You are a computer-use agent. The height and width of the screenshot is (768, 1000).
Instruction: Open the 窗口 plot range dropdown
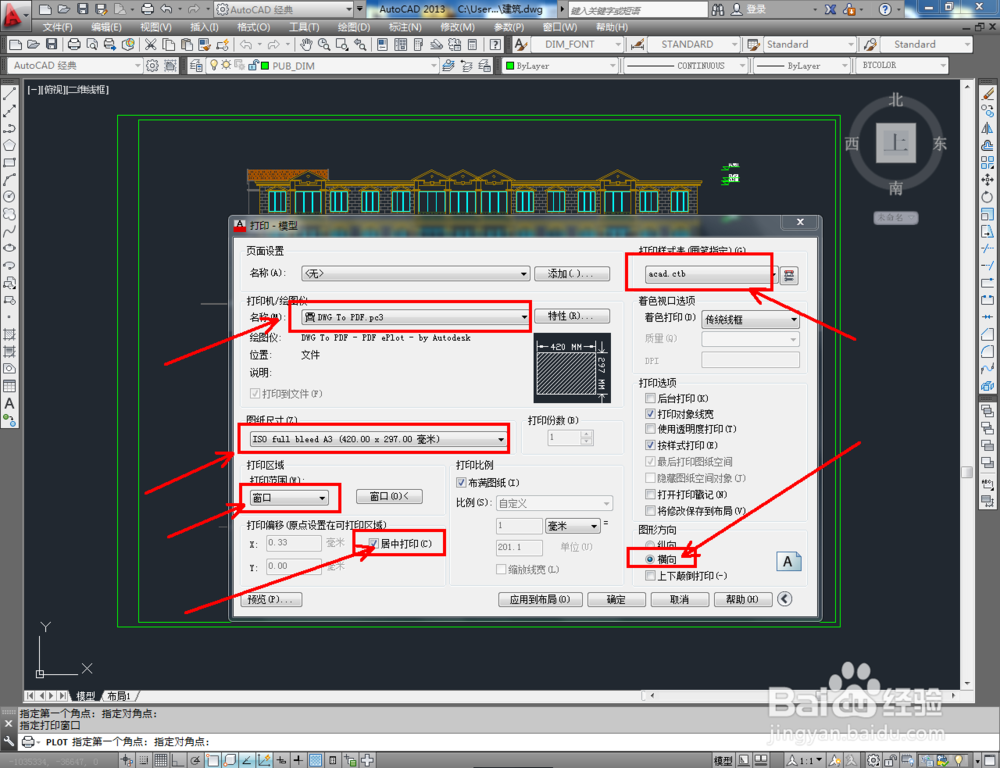coord(289,498)
